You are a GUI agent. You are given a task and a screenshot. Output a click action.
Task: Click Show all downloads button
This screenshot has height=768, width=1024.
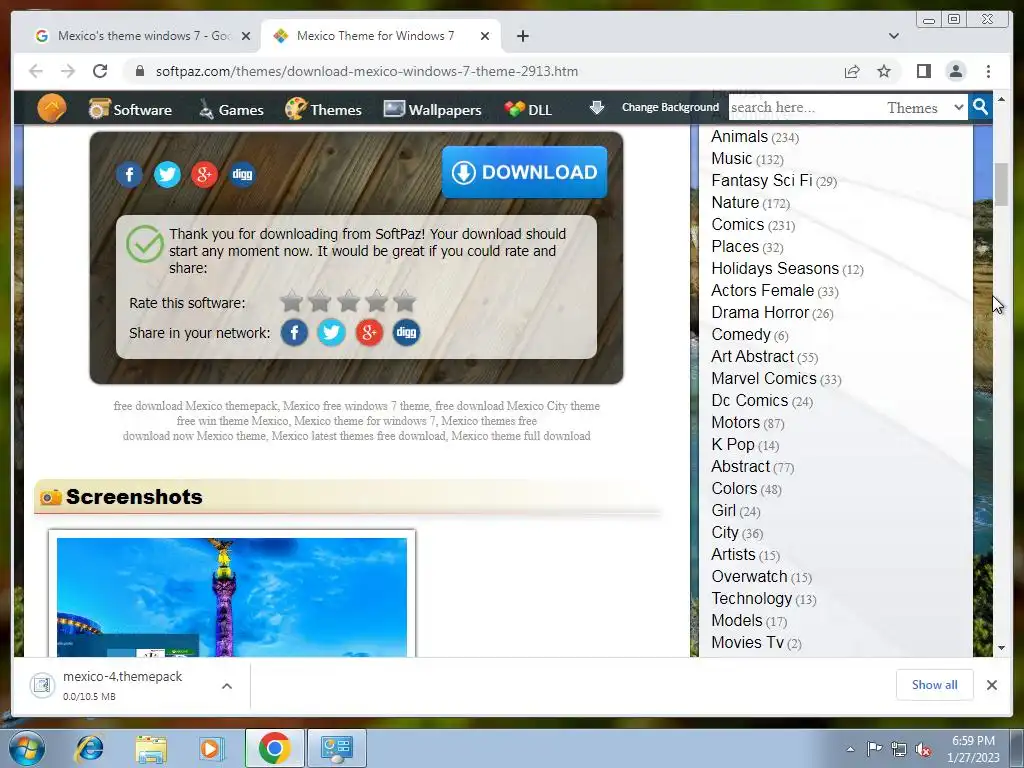(935, 684)
